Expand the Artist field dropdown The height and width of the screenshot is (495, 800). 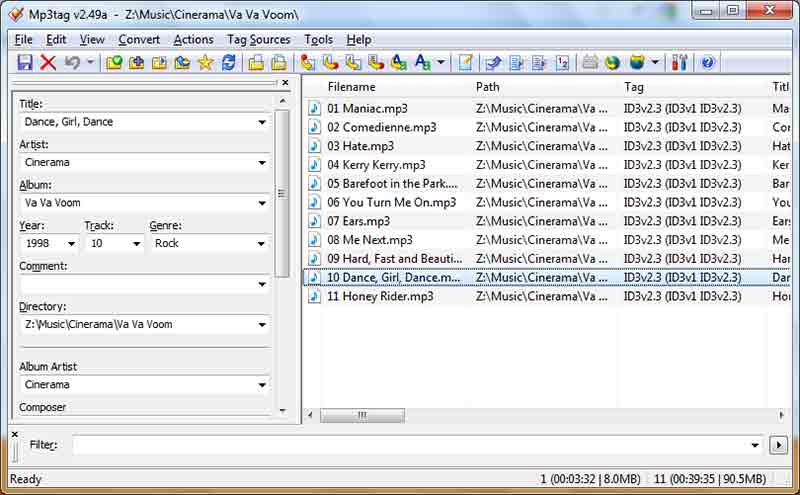262,163
